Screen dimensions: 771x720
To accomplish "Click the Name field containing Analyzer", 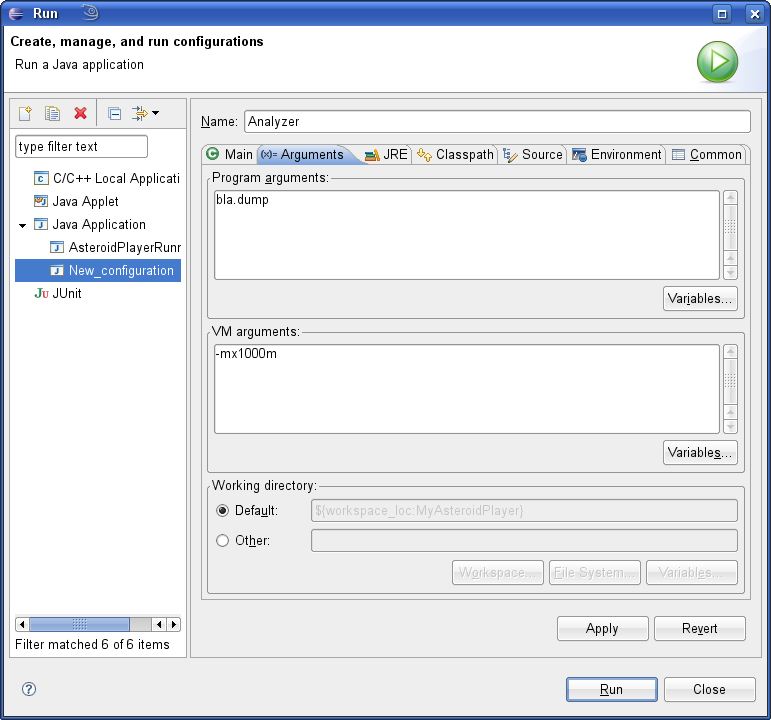I will coord(497,121).
